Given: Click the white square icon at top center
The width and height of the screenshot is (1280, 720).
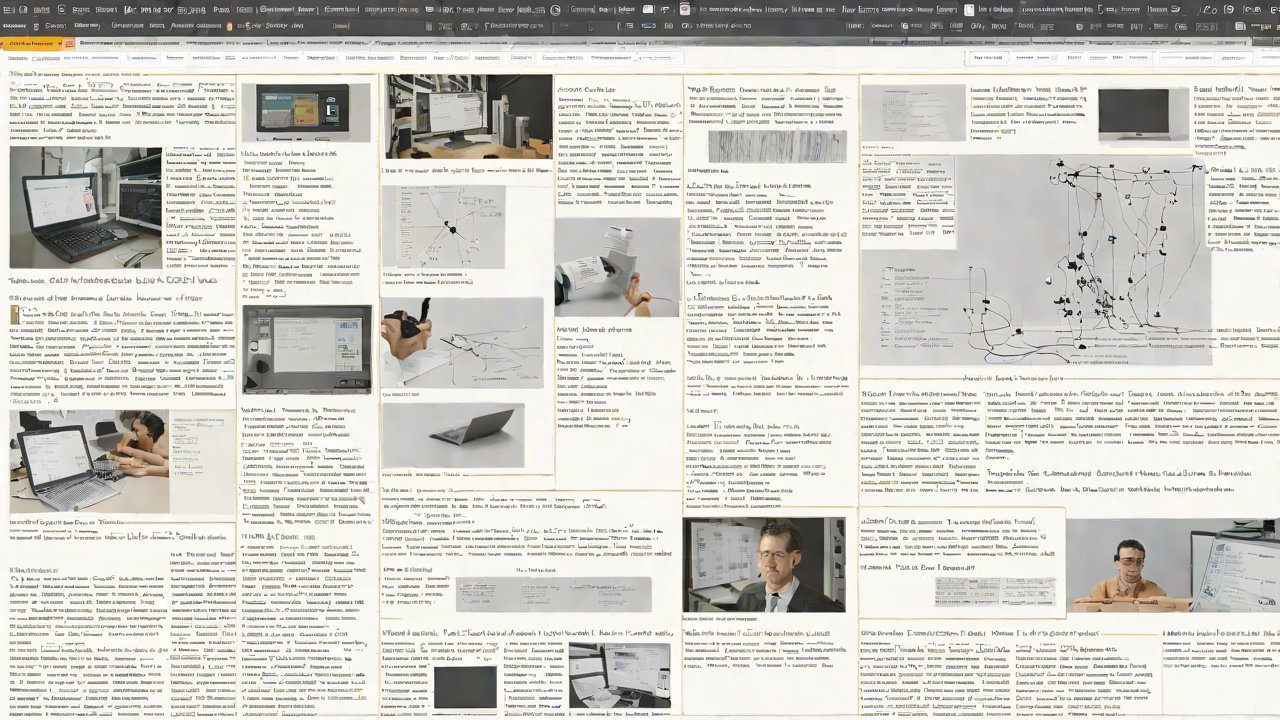Looking at the screenshot, I should 648,9.
